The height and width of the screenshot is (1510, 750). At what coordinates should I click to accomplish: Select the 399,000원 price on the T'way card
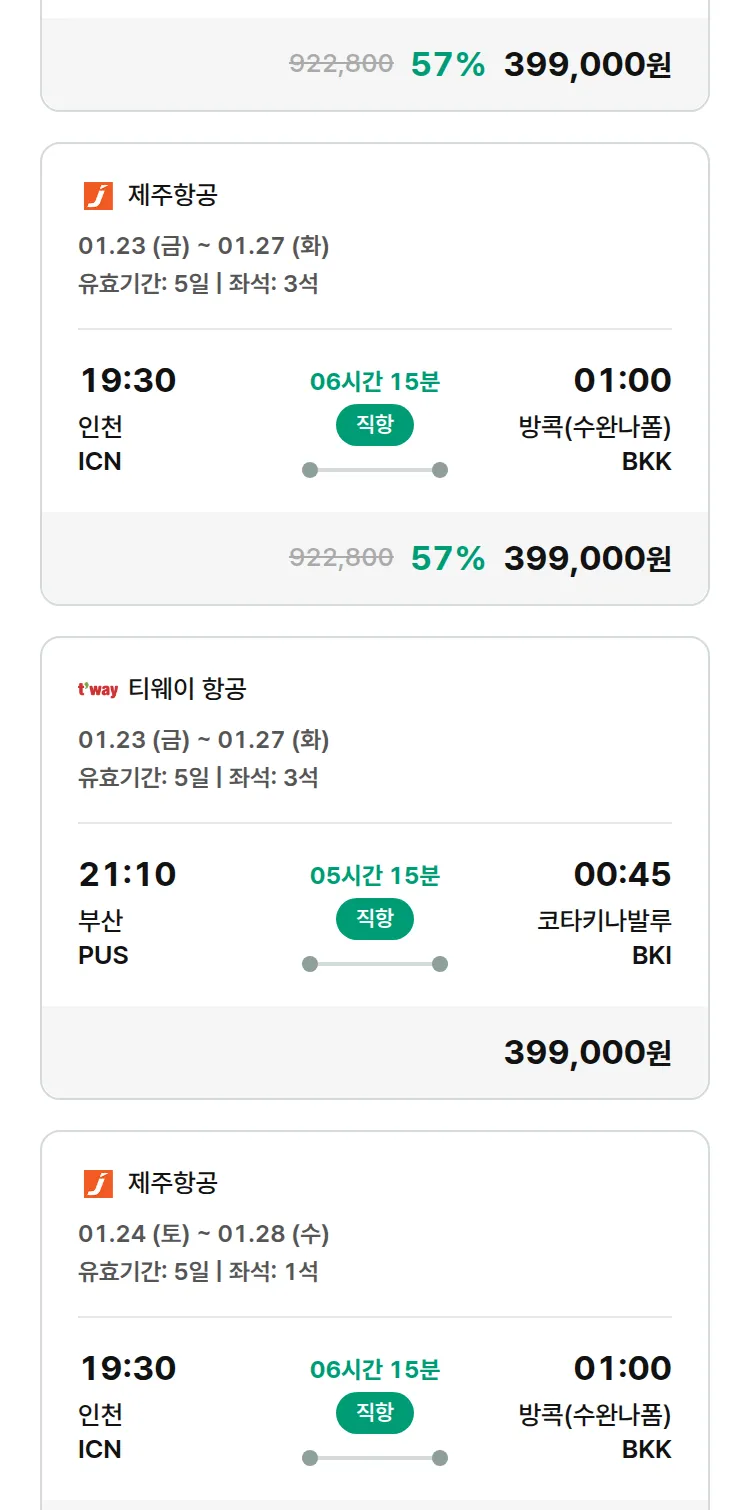click(x=587, y=1052)
